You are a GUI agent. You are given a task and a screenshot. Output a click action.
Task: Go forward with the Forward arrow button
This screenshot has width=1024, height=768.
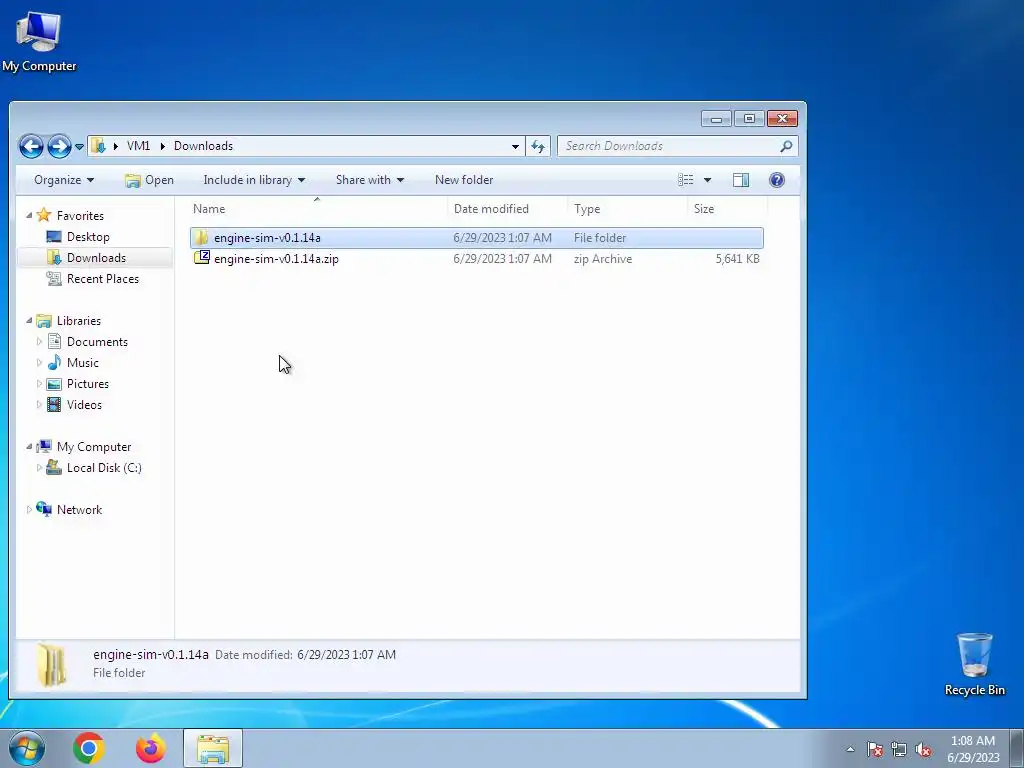pyautogui.click(x=59, y=146)
